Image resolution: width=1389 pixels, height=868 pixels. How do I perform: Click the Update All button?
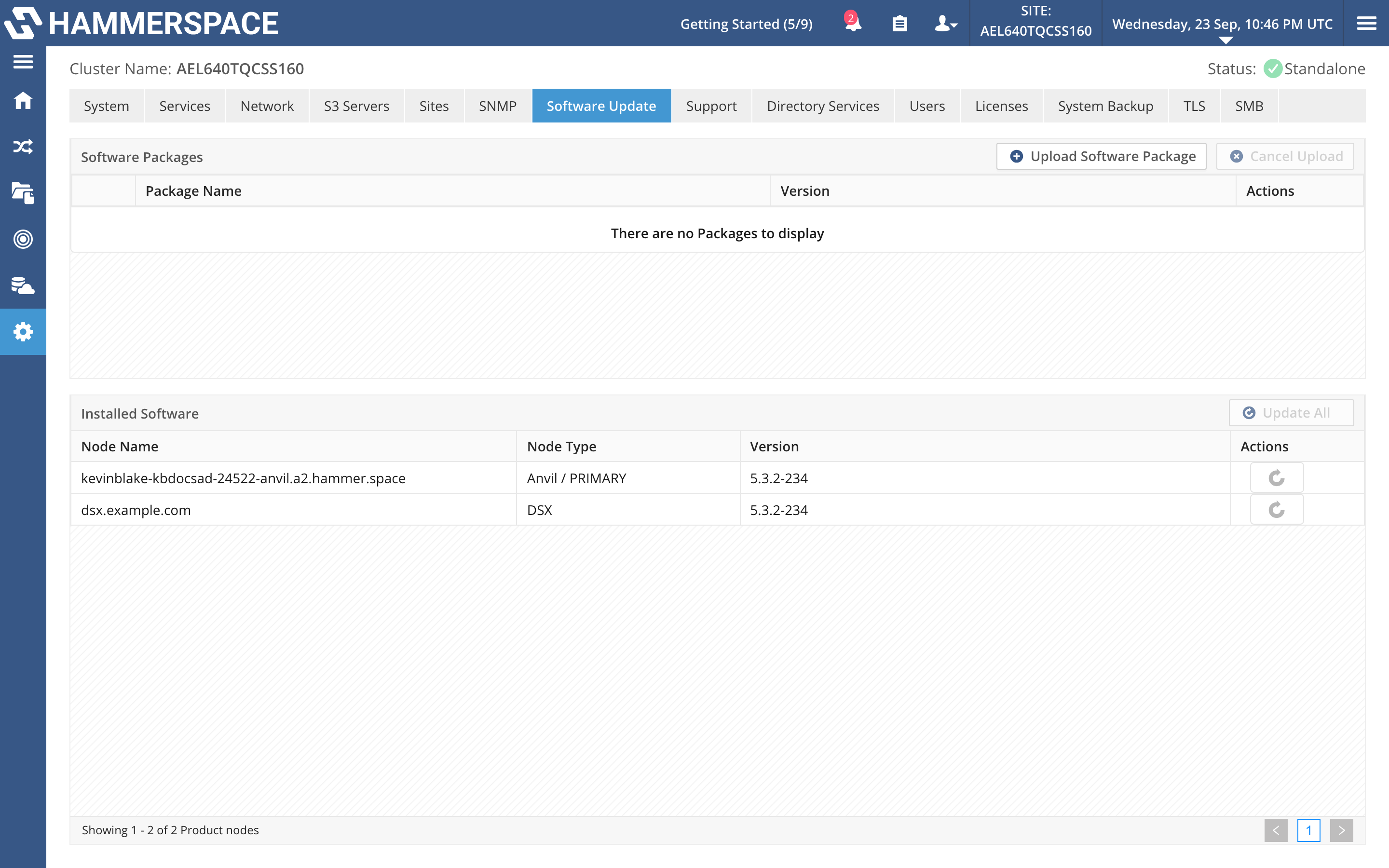(x=1292, y=413)
